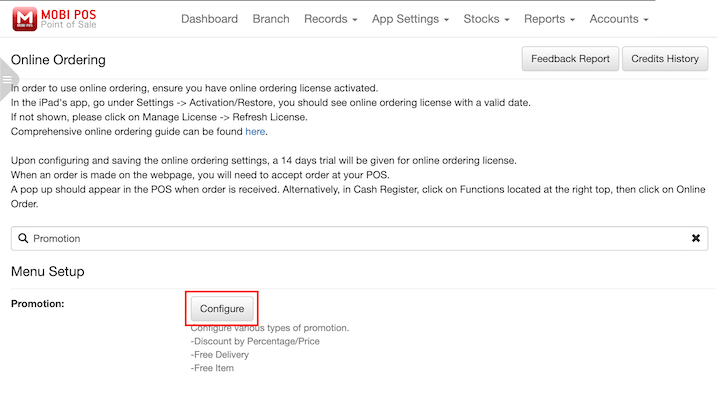Click the 'Promotion:' label
This screenshot has width=717, height=398.
[37, 304]
